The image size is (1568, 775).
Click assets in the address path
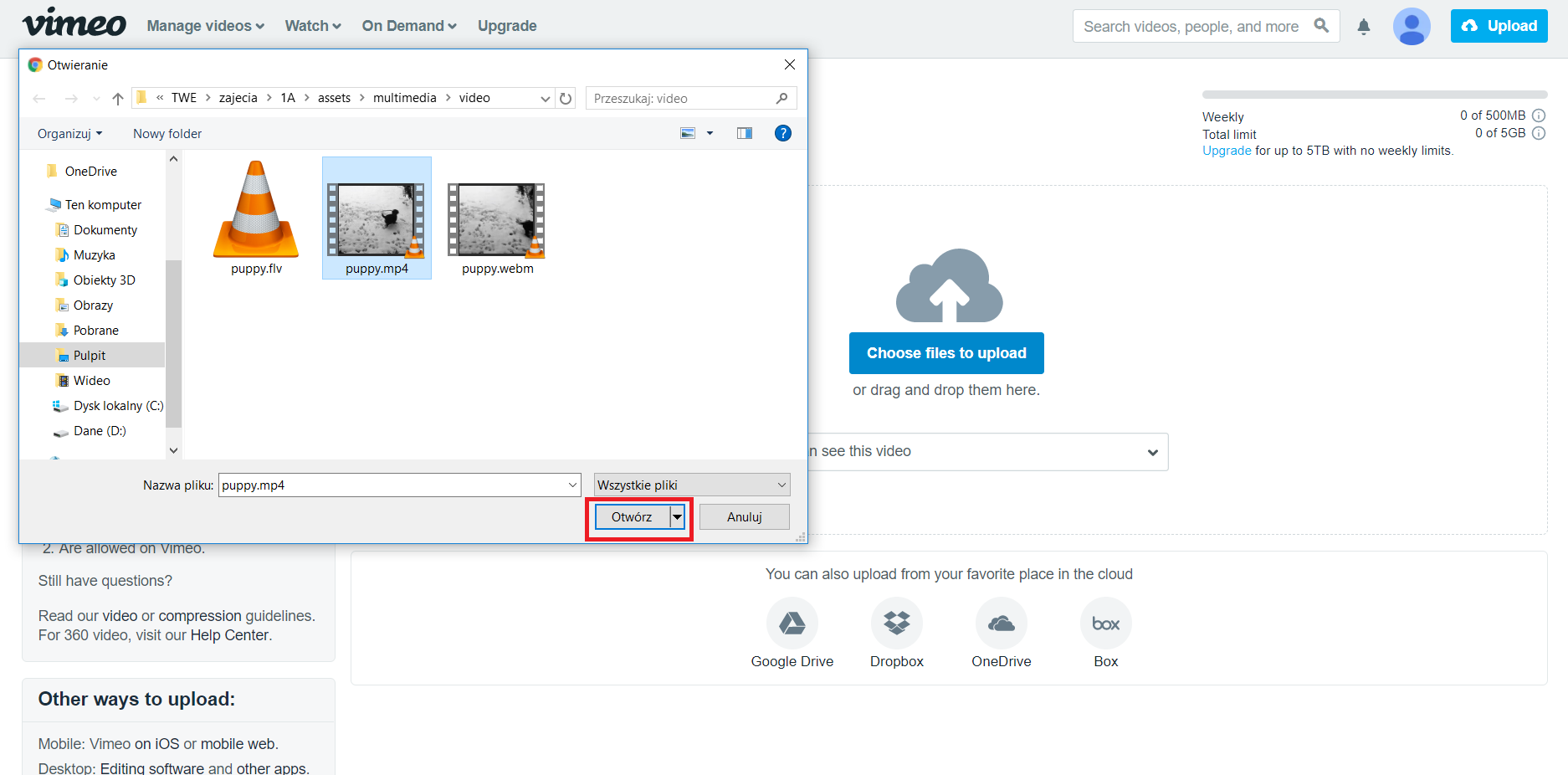334,99
